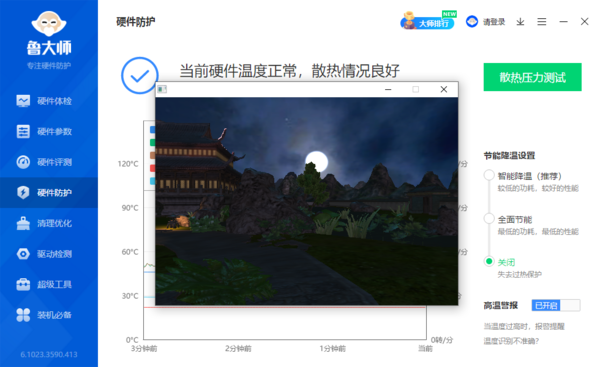Viewport: 600px width, 367px height.
Task: Open 硬件评测 in the sidebar
Action: pos(49,162)
